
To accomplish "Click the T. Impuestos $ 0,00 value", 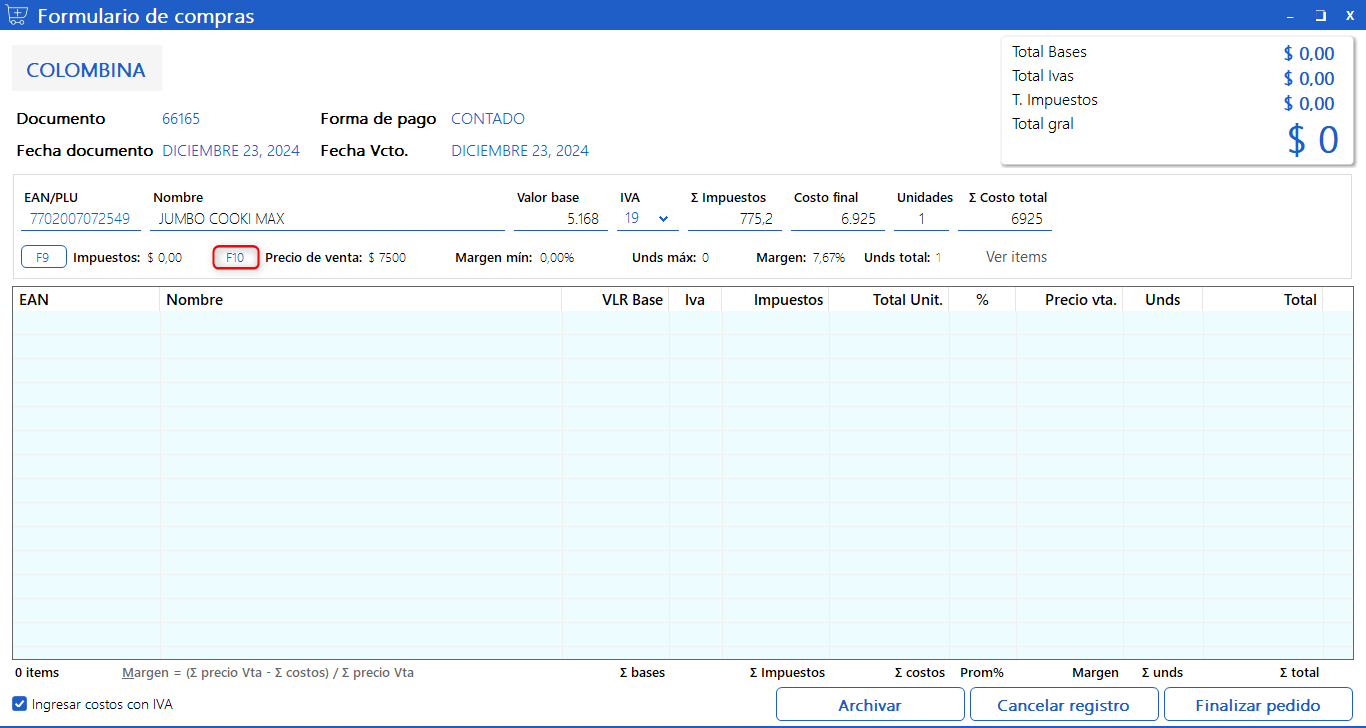I will tap(1309, 103).
